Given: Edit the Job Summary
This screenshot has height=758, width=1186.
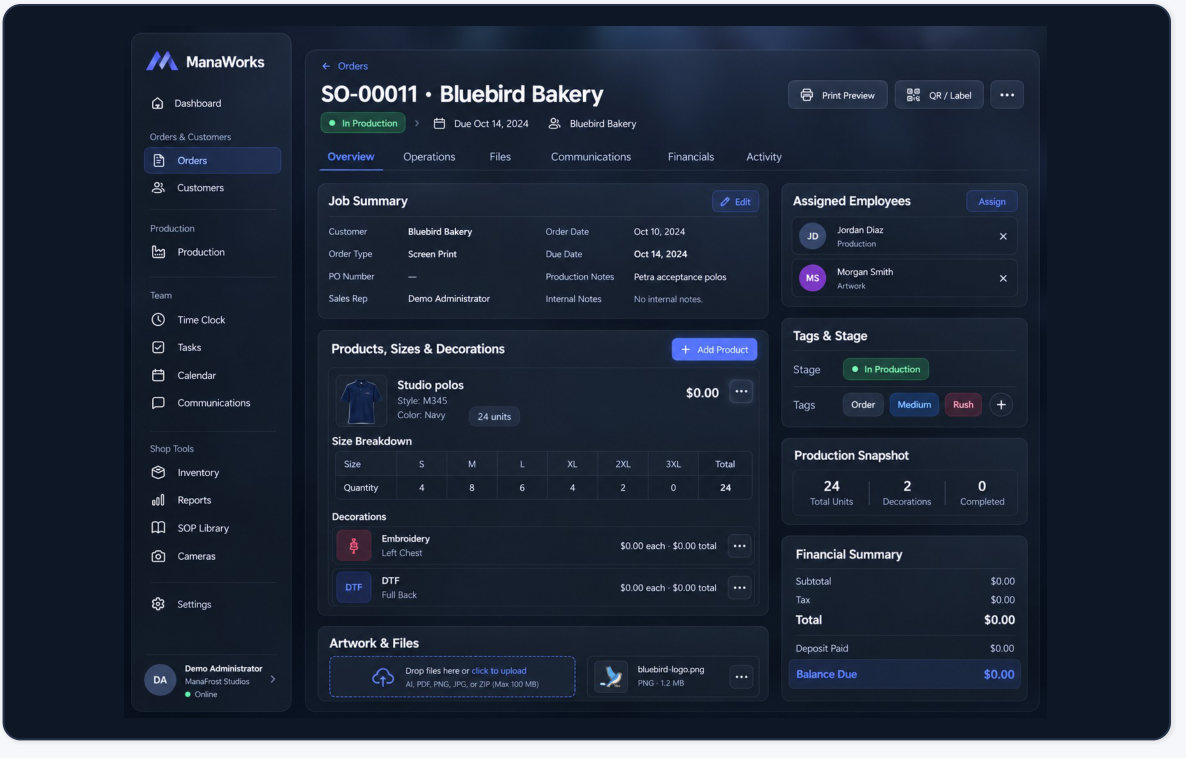Looking at the screenshot, I should 735,202.
